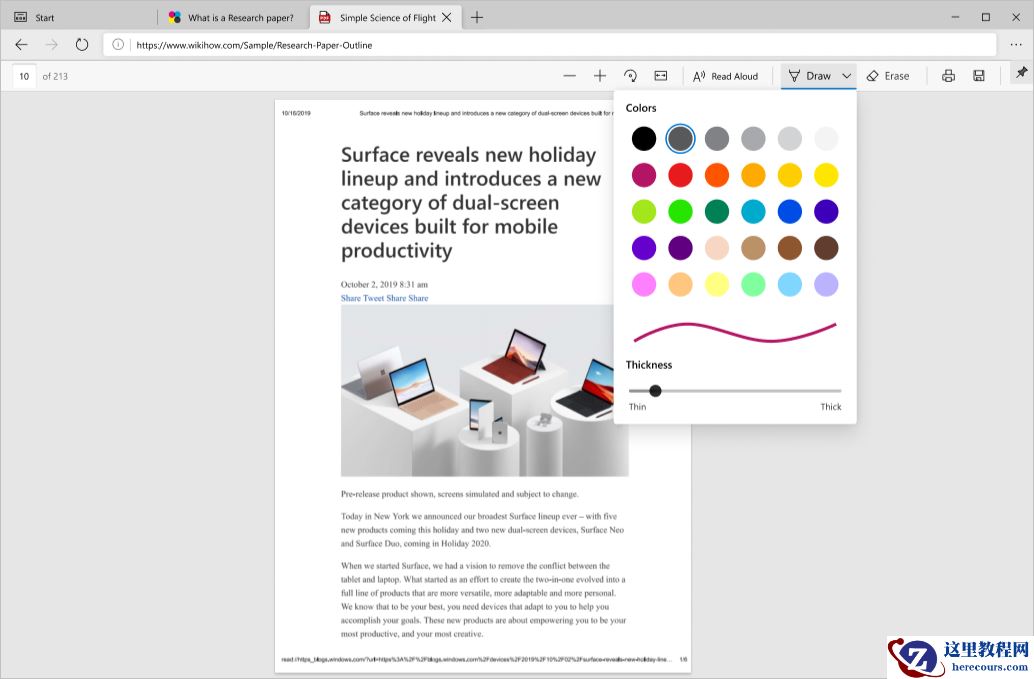Pick the dark brown swatch

point(826,248)
